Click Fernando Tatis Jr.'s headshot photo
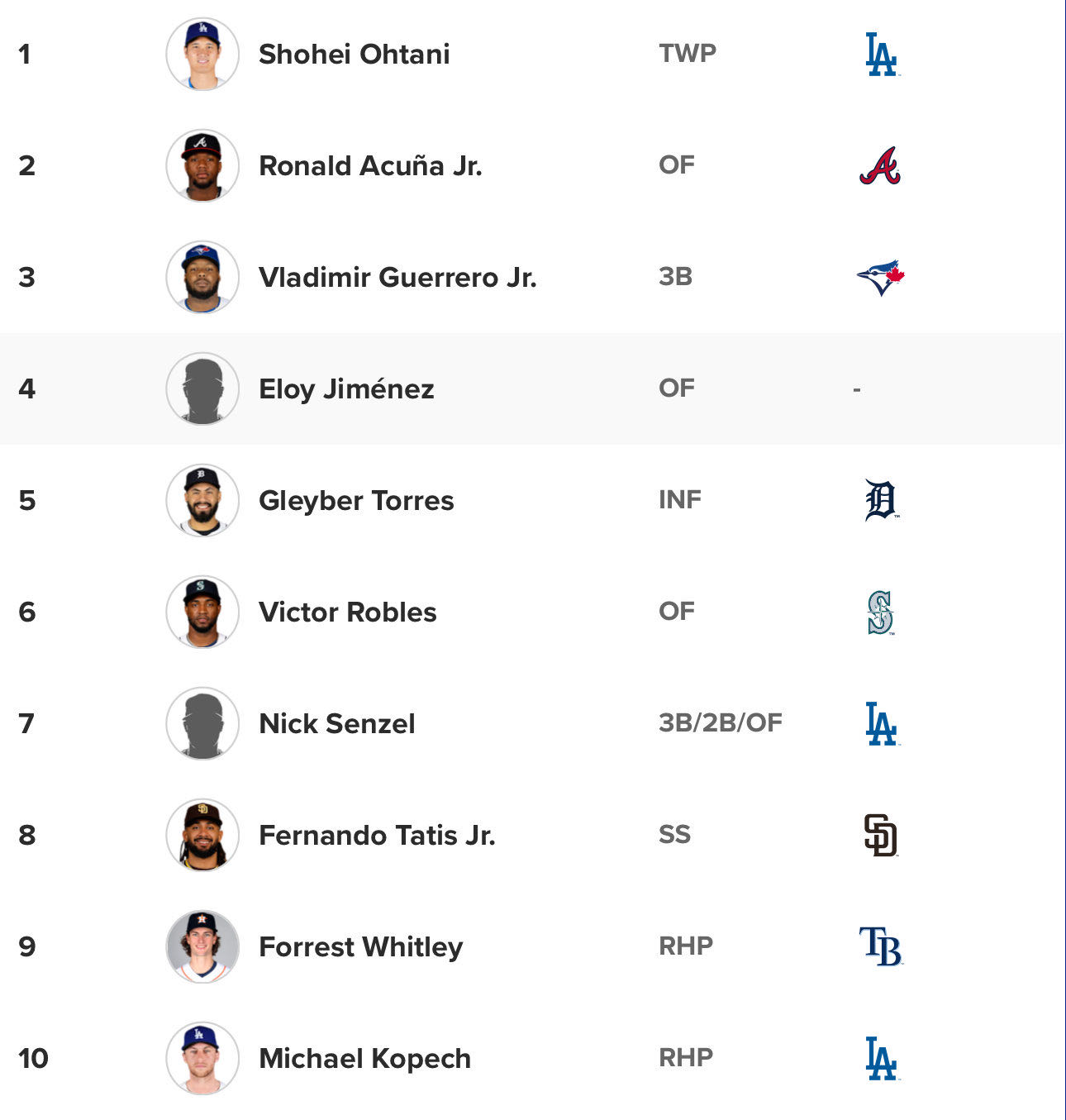Screen dimensions: 1066x1120 click(202, 835)
